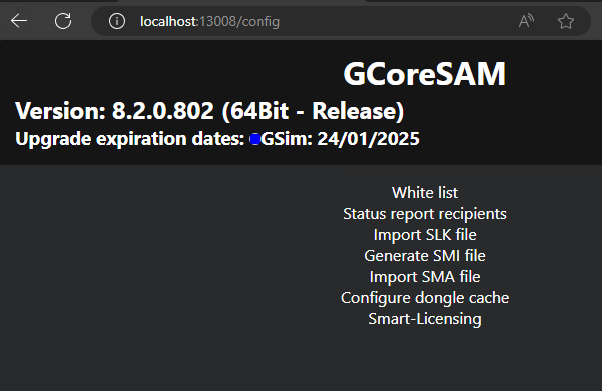
Task: Choose Generate SMI file
Action: coord(425,256)
